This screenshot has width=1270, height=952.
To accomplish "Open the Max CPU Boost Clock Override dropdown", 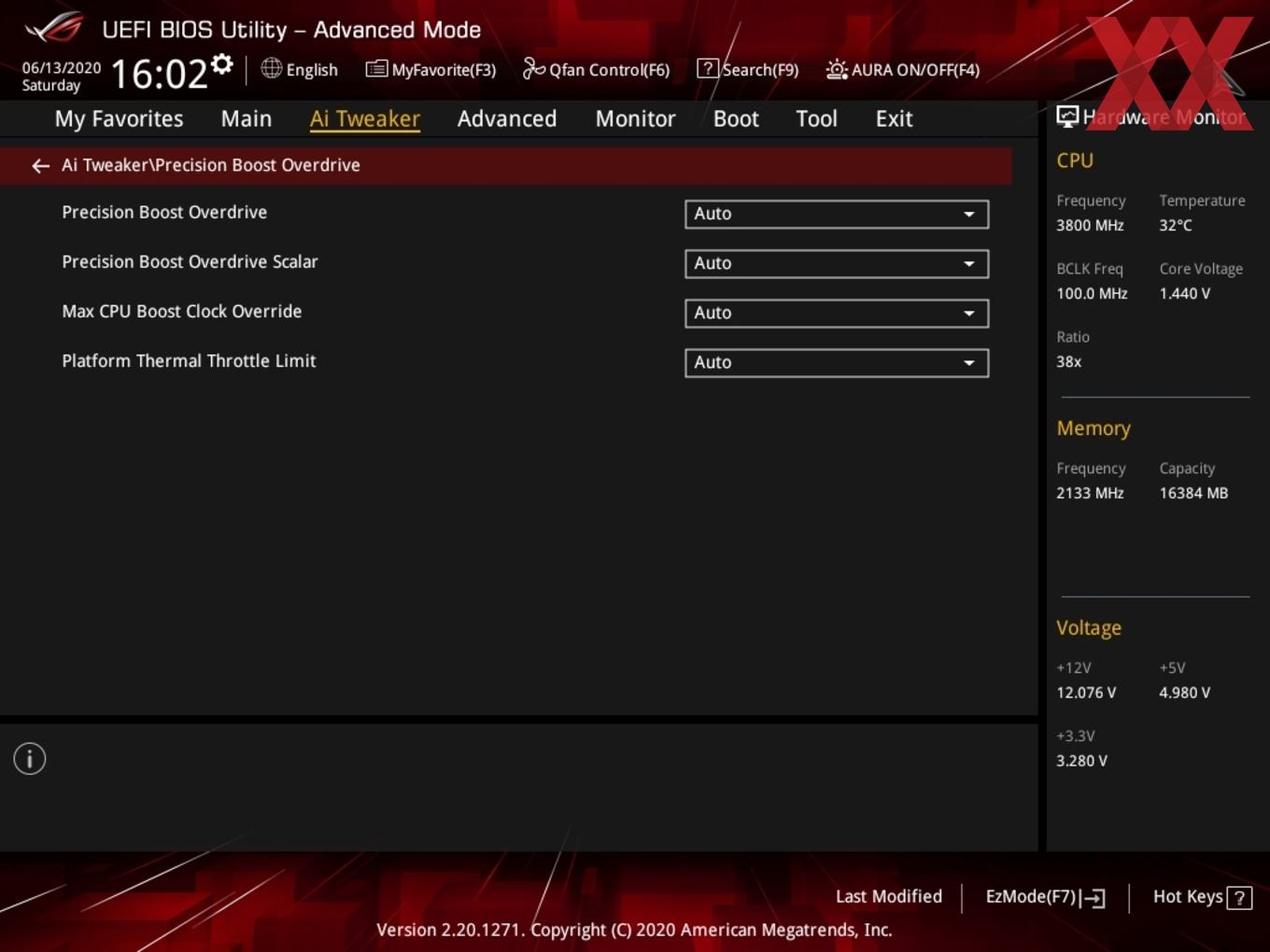I will pos(837,313).
